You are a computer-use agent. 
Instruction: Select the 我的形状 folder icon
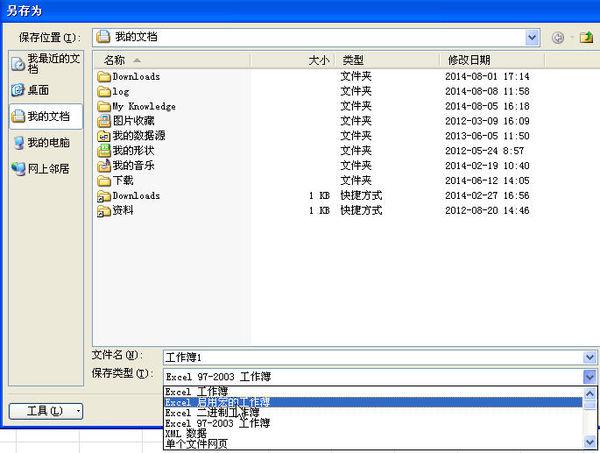tap(104, 151)
